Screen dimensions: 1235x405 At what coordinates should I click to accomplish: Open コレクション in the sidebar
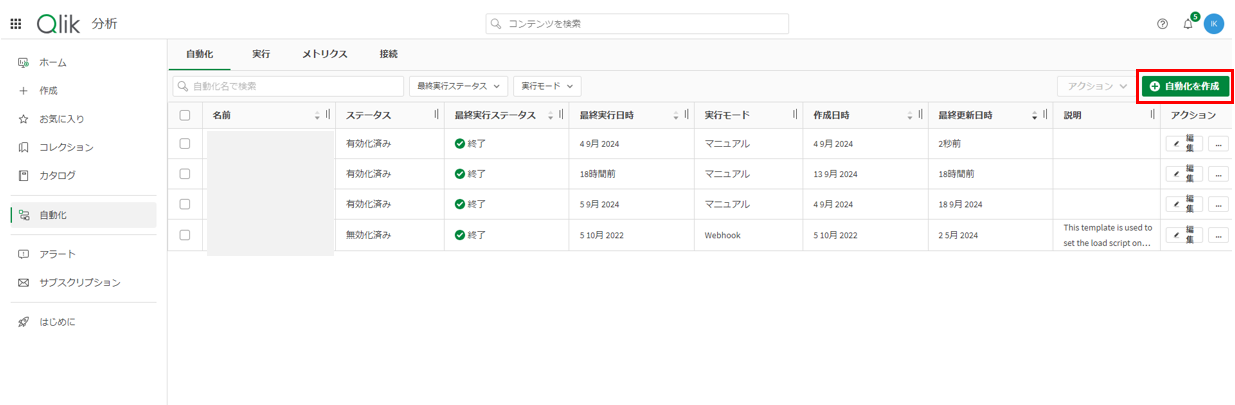tap(84, 147)
